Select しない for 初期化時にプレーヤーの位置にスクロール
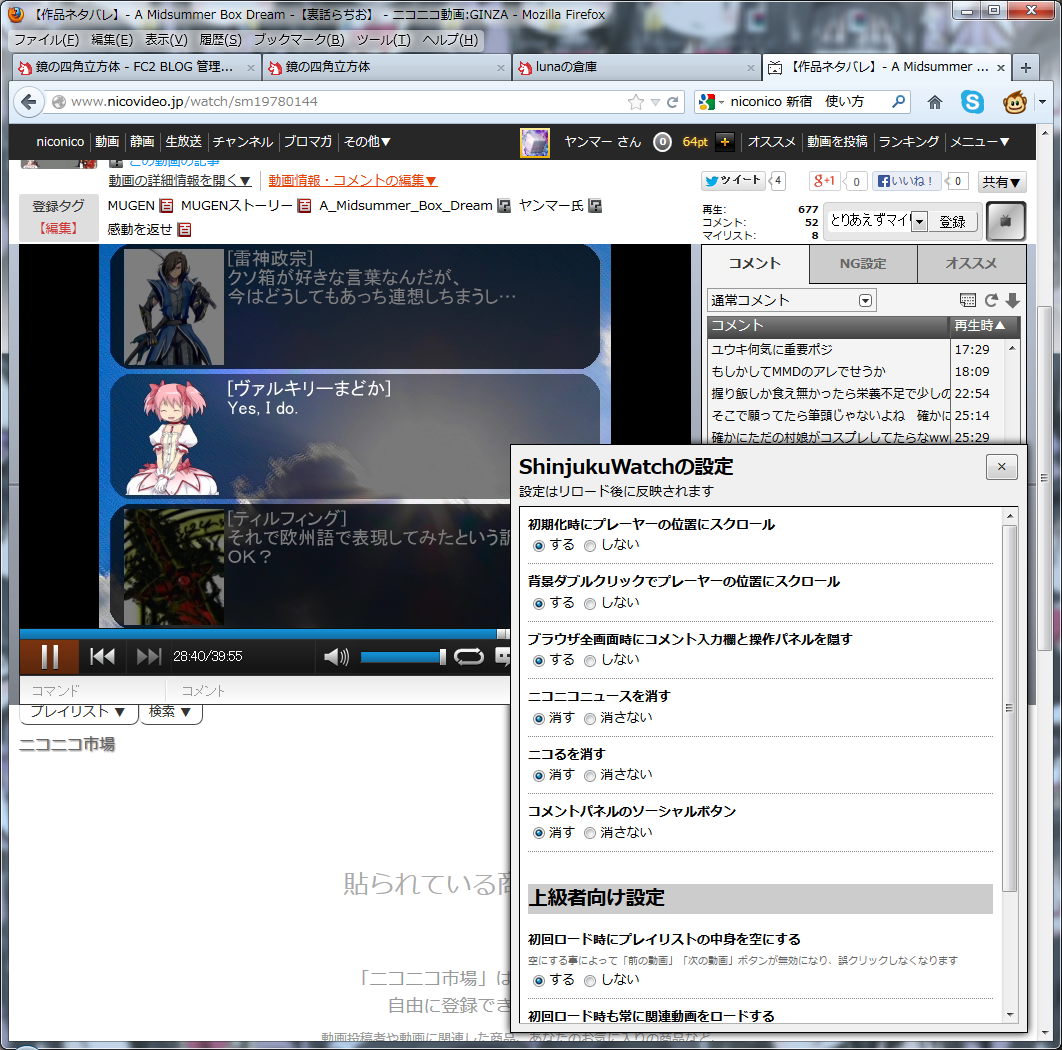 pos(590,545)
